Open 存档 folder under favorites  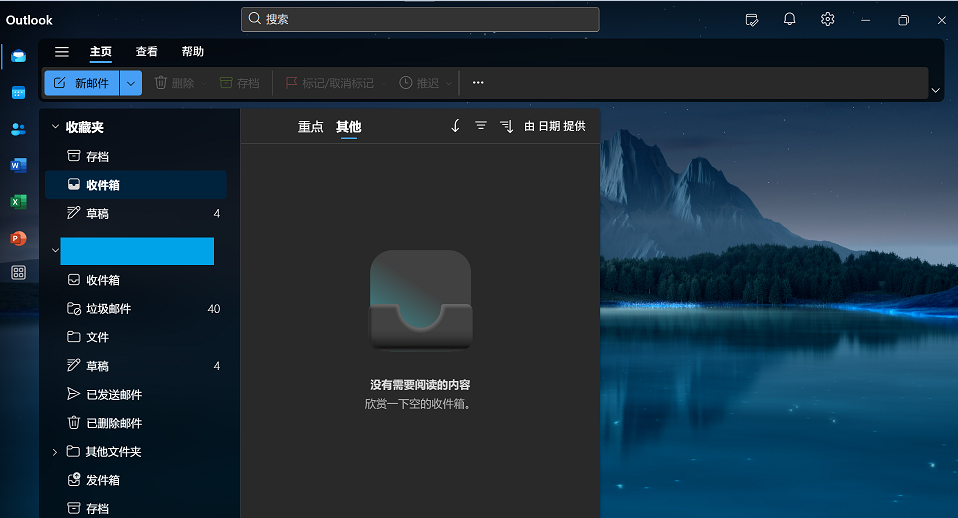(136, 156)
